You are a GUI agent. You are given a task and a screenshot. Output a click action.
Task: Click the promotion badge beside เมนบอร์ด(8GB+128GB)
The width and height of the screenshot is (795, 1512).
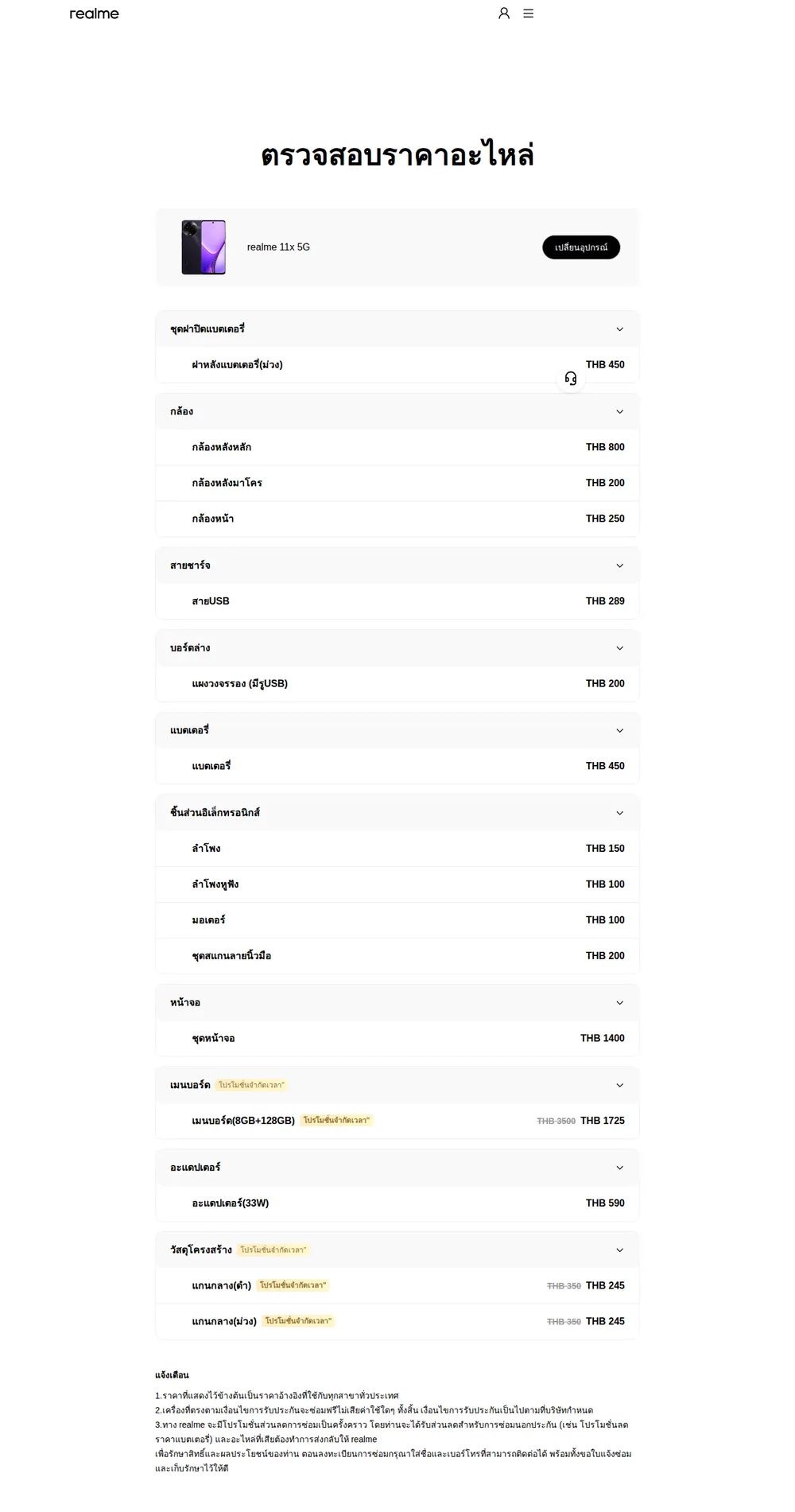click(336, 1121)
